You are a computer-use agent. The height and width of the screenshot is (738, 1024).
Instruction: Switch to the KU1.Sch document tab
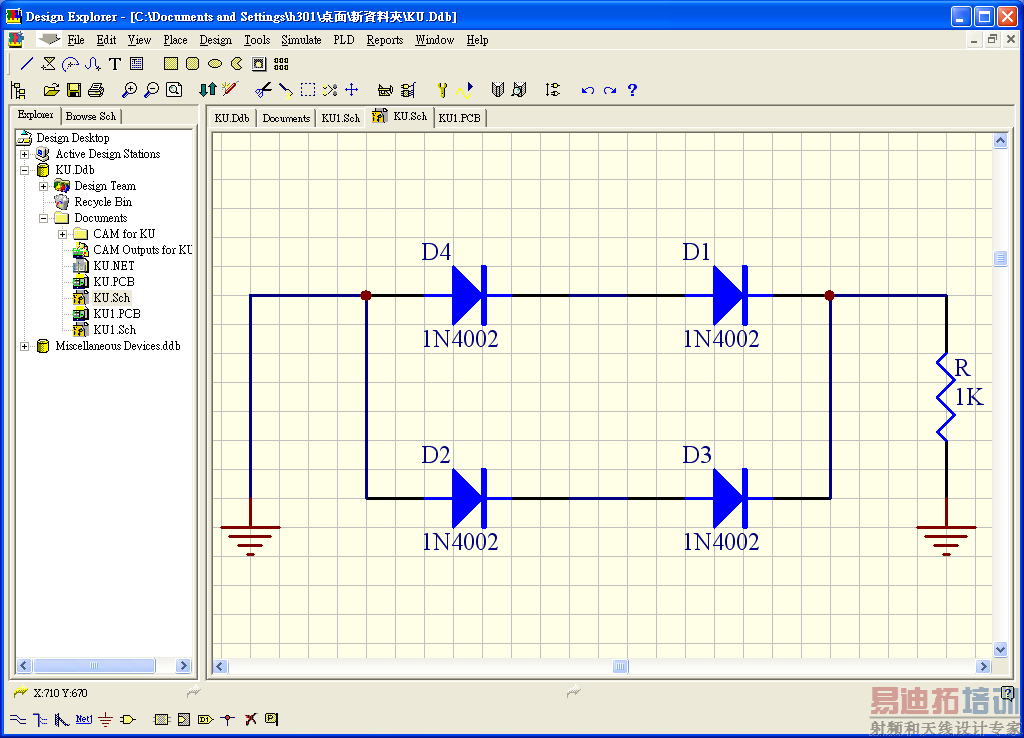point(340,118)
